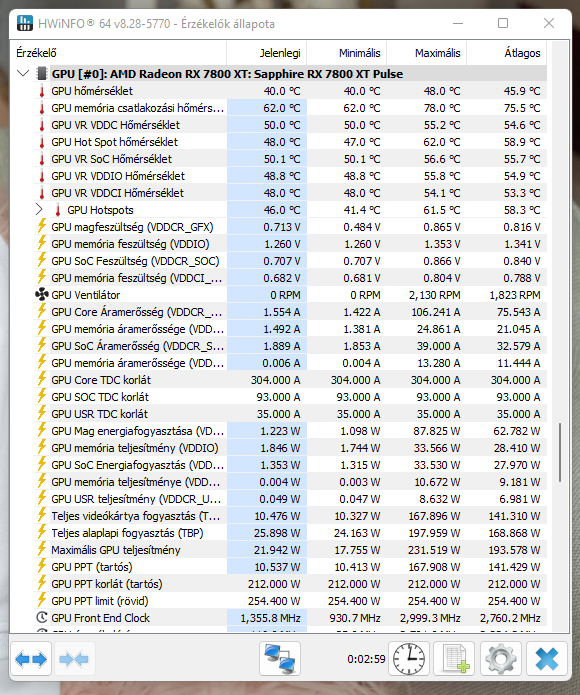Click the blue X close sensors button
This screenshot has width=580, height=695.
click(547, 660)
